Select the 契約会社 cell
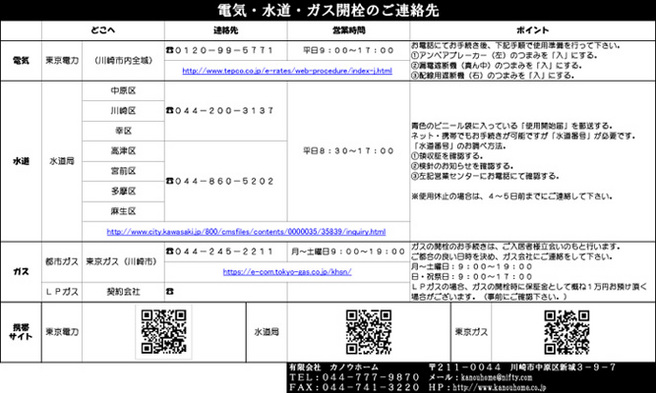Image resolution: width=656 pixels, height=393 pixels. (x=123, y=291)
